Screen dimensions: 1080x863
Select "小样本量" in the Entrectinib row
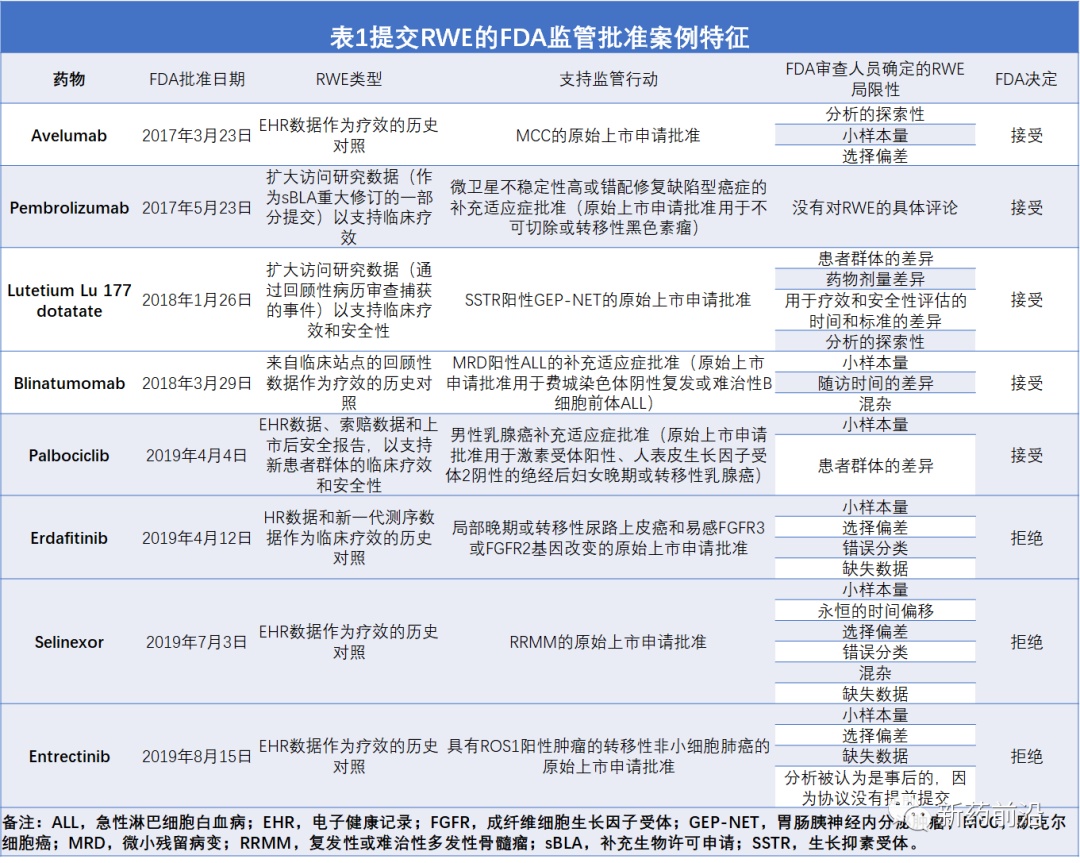[x=875, y=715]
